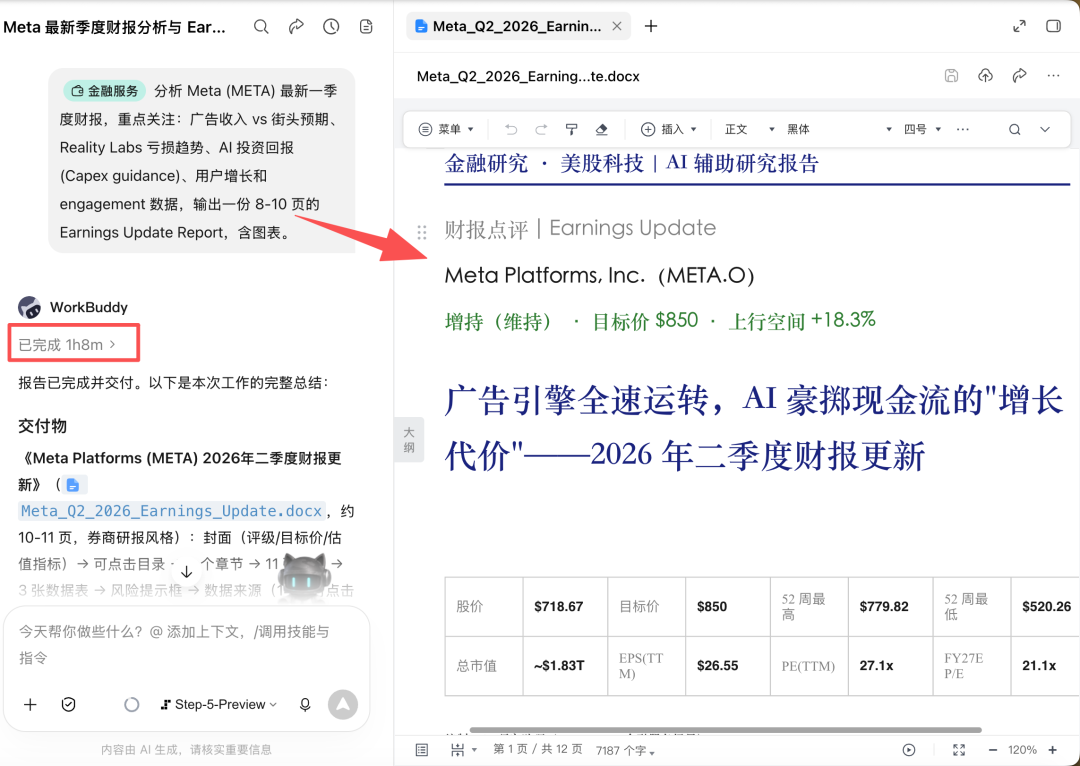Click the WorkBuddy avatar
1080x766 pixels.
(x=30, y=307)
